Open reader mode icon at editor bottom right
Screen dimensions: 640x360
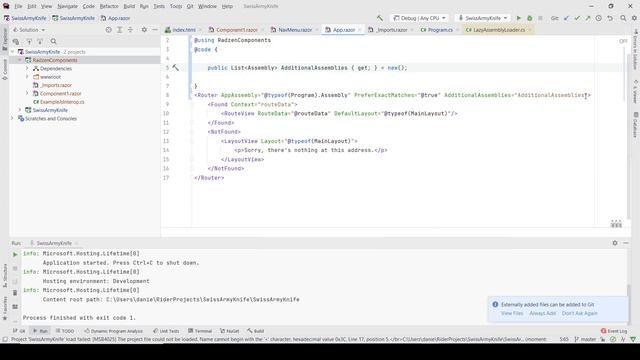tap(616, 224)
